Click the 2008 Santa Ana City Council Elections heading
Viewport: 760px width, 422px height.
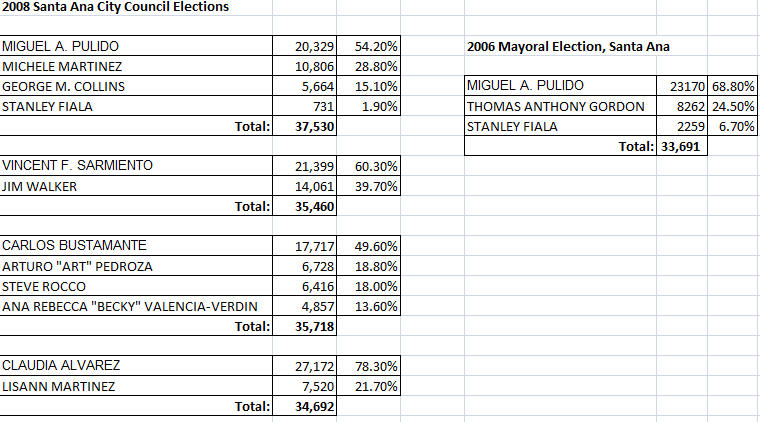click(115, 7)
